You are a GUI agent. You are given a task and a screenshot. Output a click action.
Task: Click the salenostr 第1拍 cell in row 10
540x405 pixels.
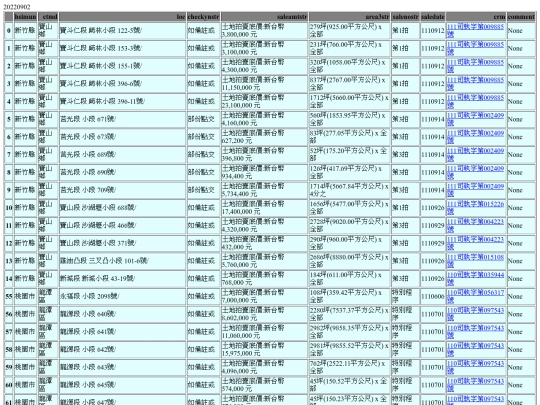[x=405, y=208]
